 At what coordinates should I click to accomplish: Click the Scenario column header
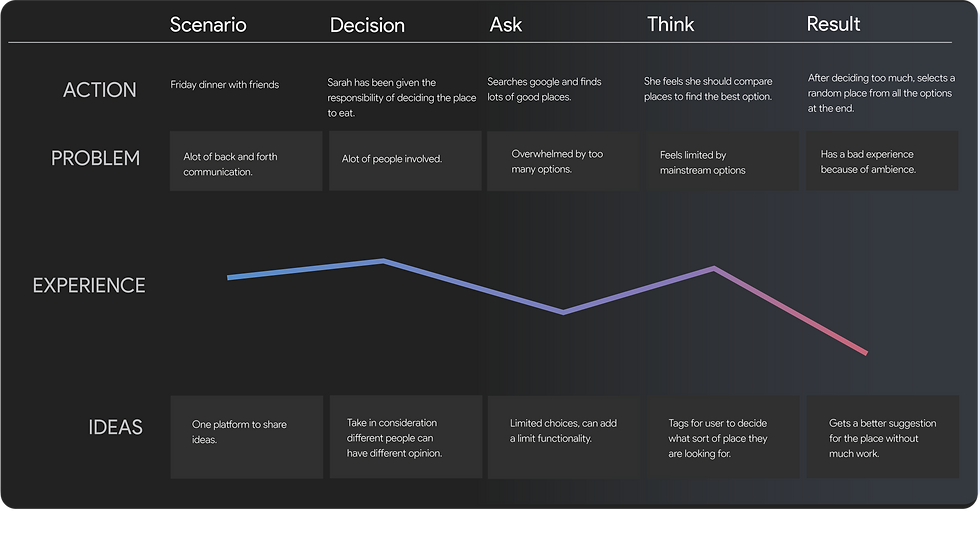pos(208,24)
